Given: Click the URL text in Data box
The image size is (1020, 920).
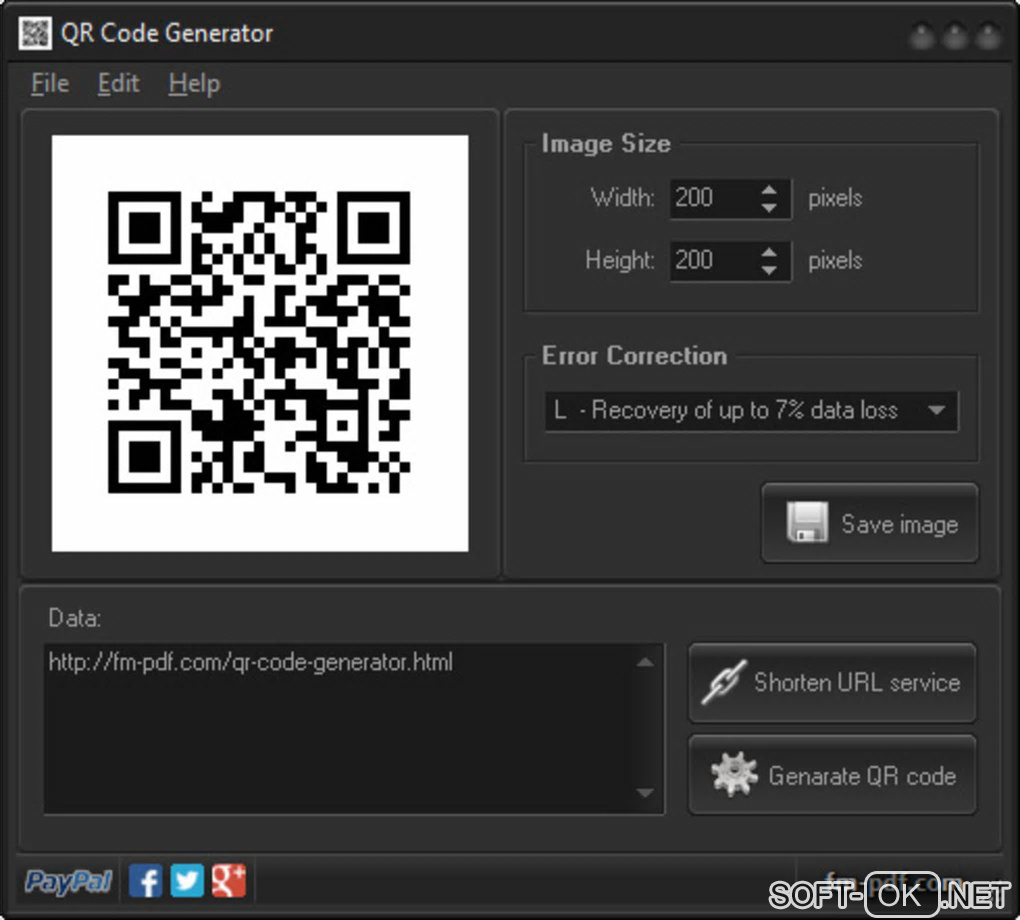Looking at the screenshot, I should 250,662.
